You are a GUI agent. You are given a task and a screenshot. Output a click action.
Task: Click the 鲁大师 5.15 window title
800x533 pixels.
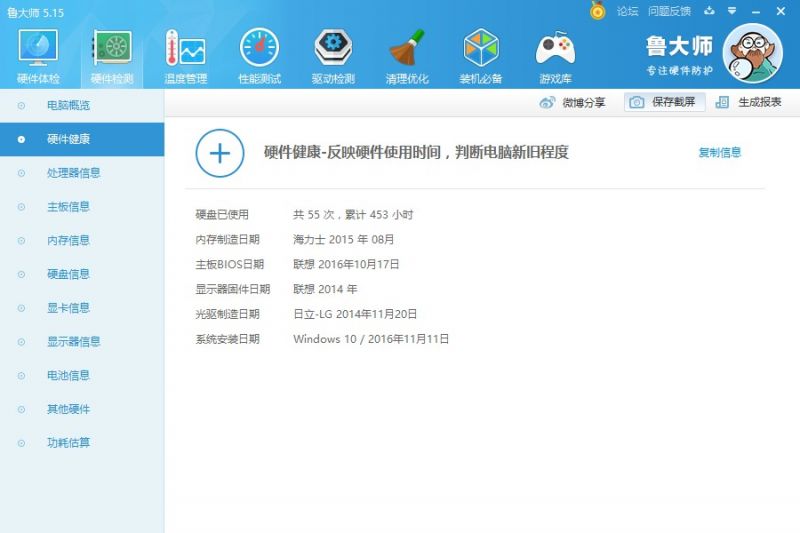[x=36, y=13]
